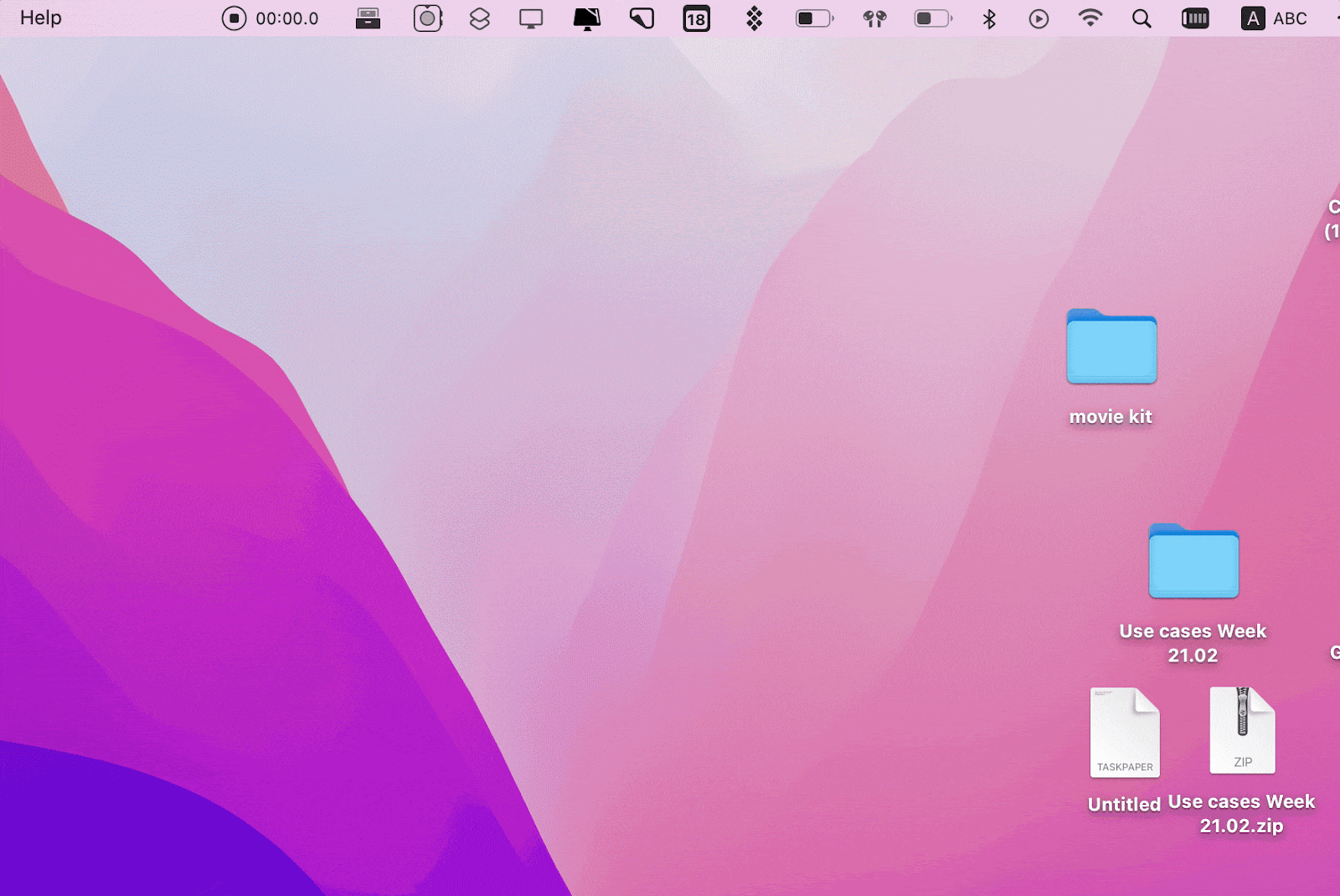Stop the screen recording in the menu bar

pos(234,18)
